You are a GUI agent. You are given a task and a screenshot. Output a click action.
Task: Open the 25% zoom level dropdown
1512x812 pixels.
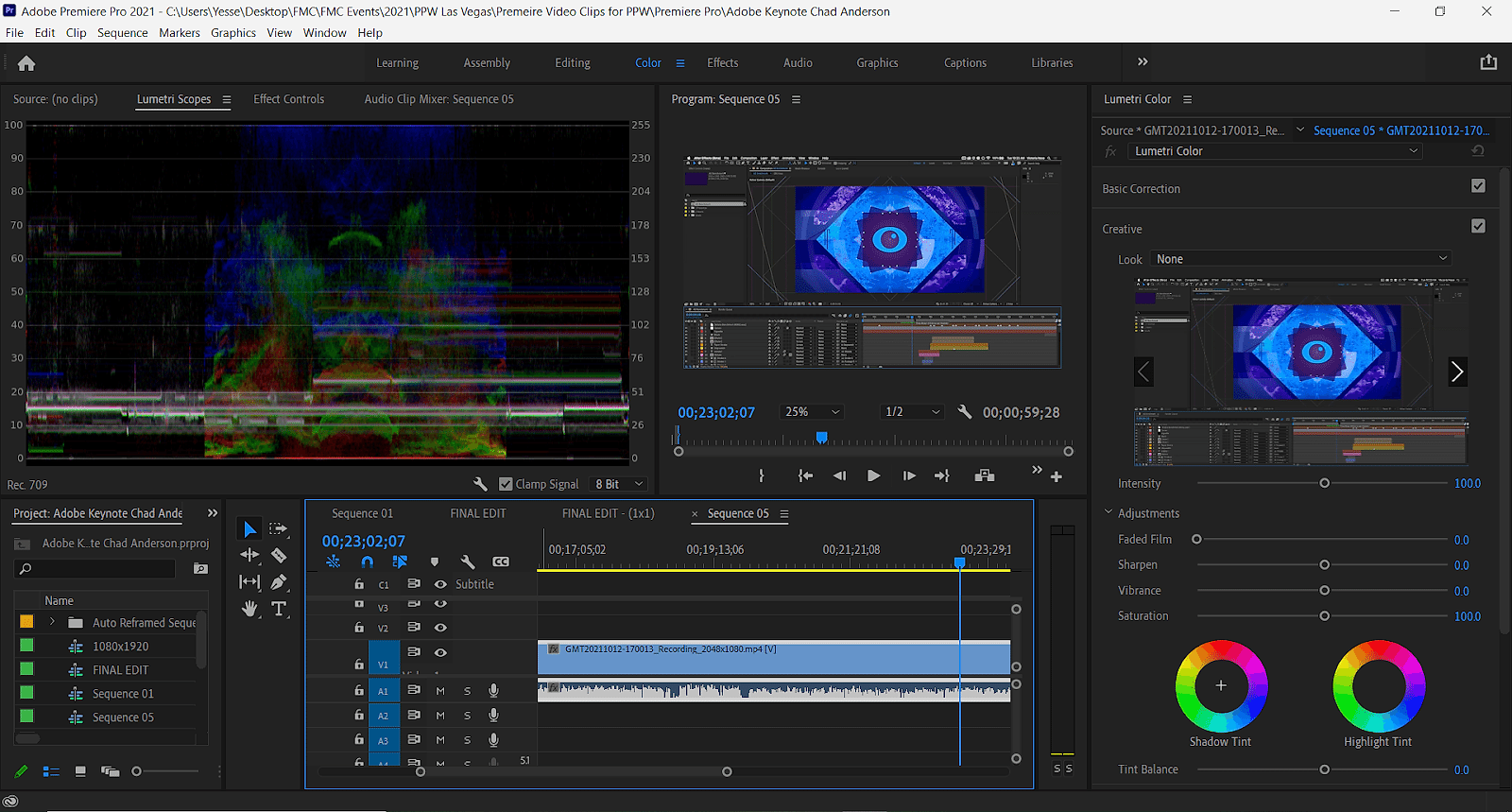[812, 412]
